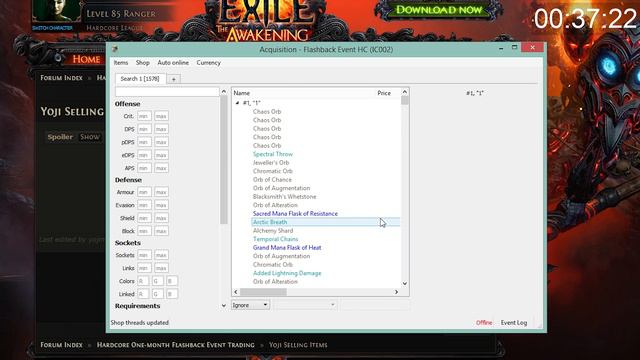Select the Jeweller's Orb item
The width and height of the screenshot is (640, 360).
click(x=271, y=162)
